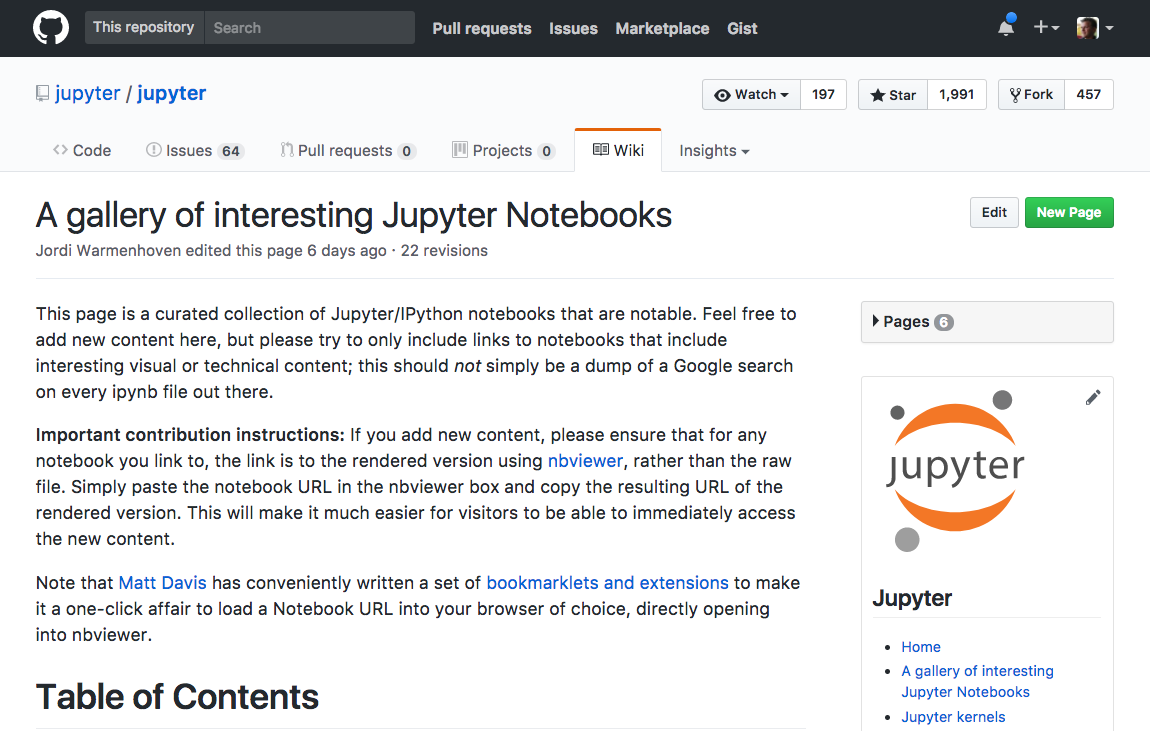Viewport: 1150px width, 731px height.
Task: Open the Matt Davis link
Action: tap(163, 583)
